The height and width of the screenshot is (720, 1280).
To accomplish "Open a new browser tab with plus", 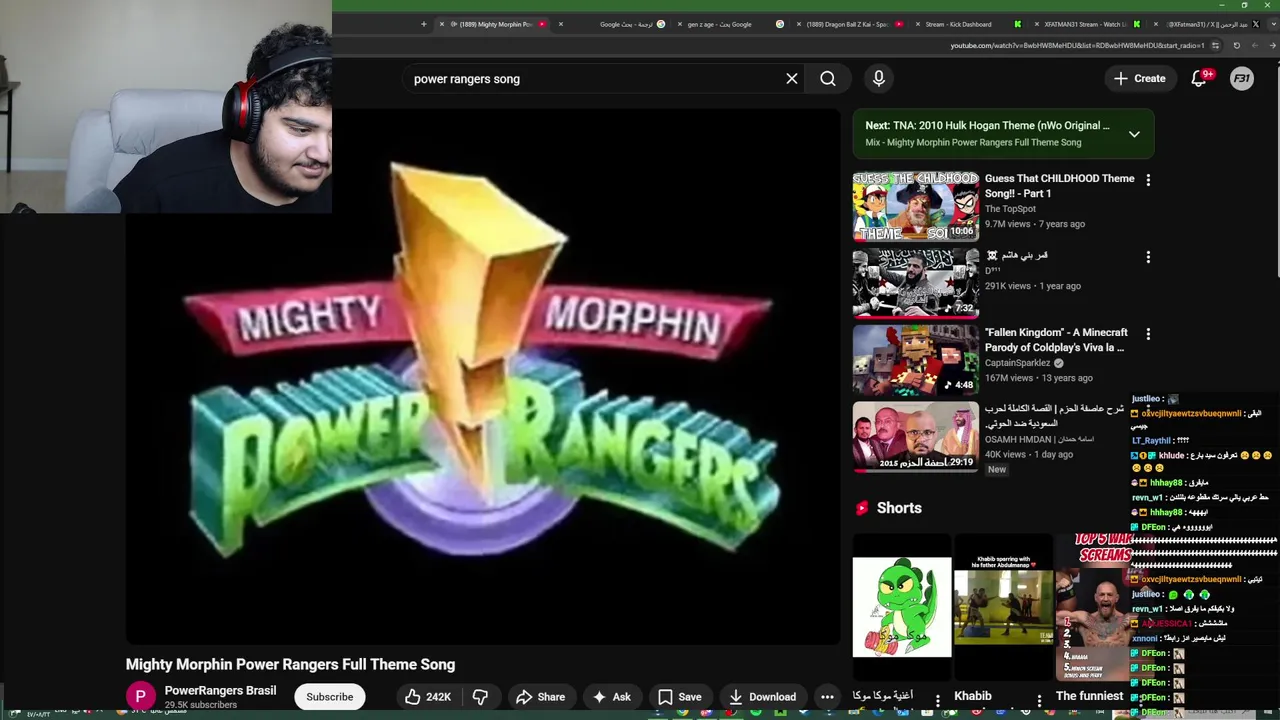I will click(x=423, y=24).
